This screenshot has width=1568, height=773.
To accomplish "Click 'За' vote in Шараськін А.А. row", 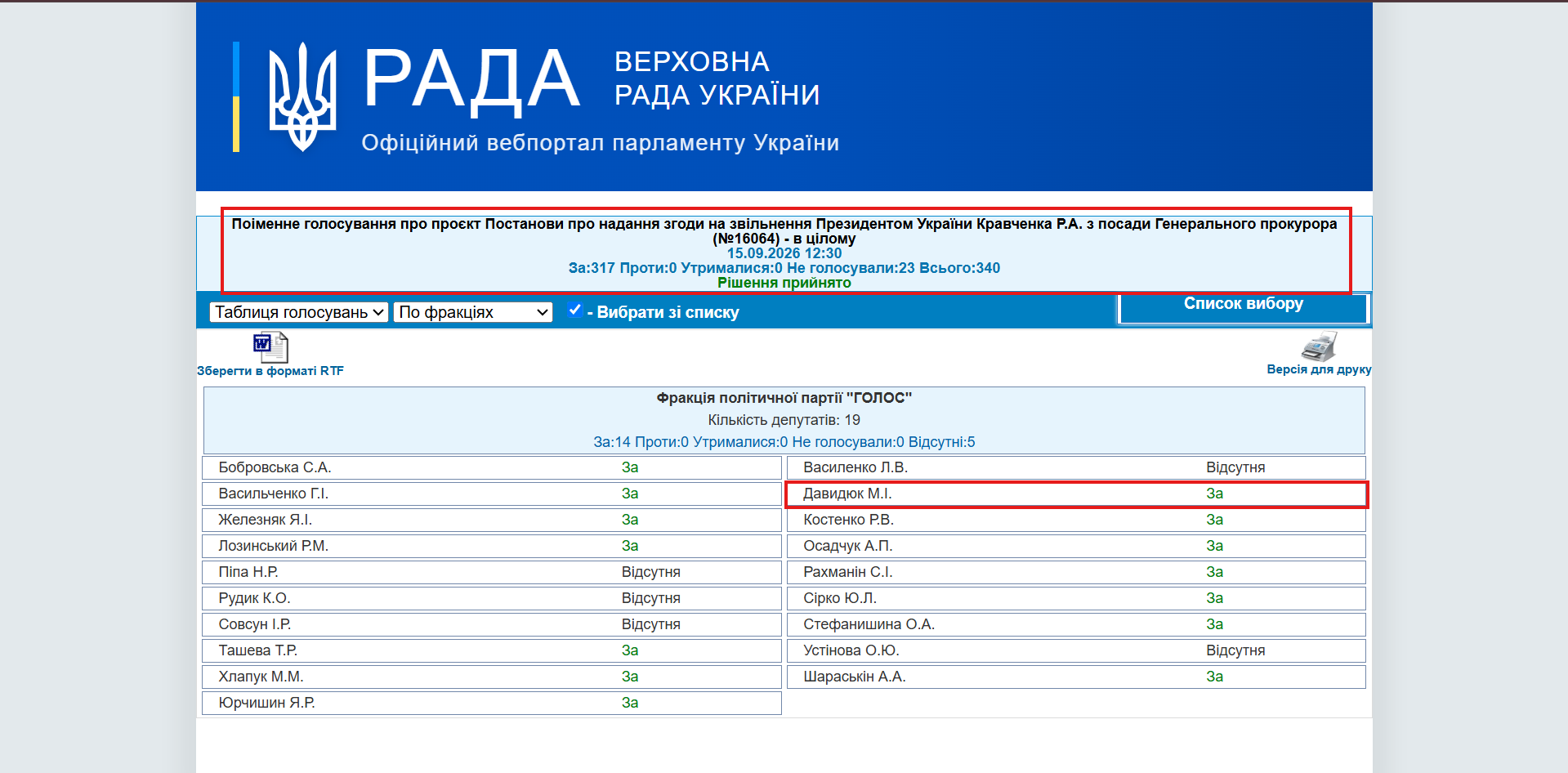I will coord(1215,677).
